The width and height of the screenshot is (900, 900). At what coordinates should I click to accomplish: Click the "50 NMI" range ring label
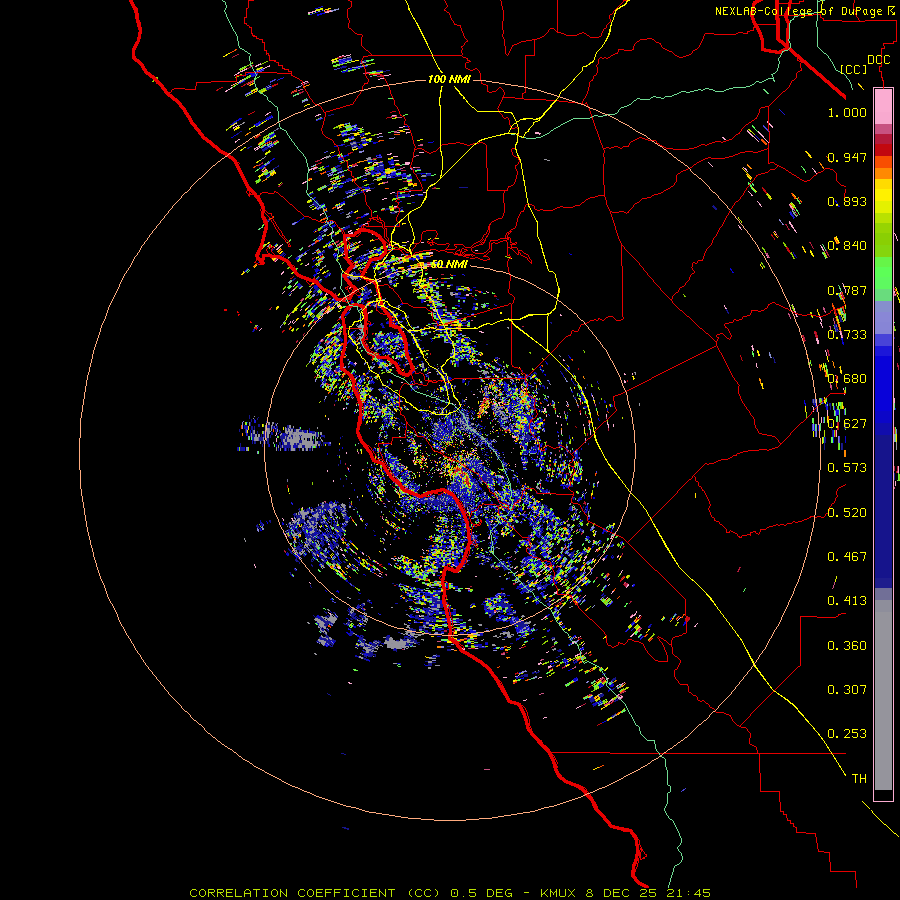click(x=449, y=264)
